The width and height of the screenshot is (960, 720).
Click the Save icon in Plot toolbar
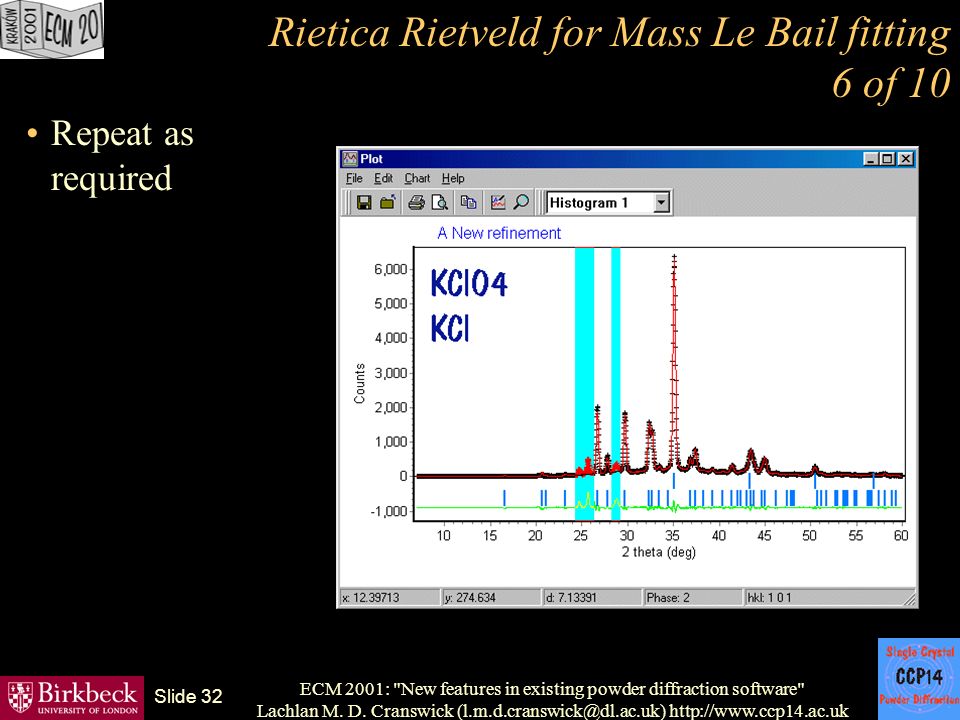364,203
